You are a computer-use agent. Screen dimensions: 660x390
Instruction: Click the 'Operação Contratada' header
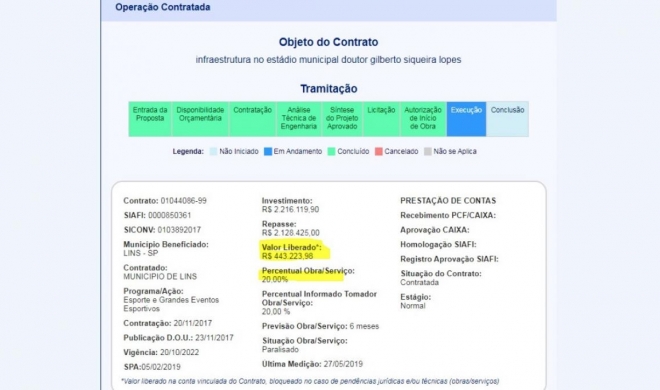click(x=162, y=7)
